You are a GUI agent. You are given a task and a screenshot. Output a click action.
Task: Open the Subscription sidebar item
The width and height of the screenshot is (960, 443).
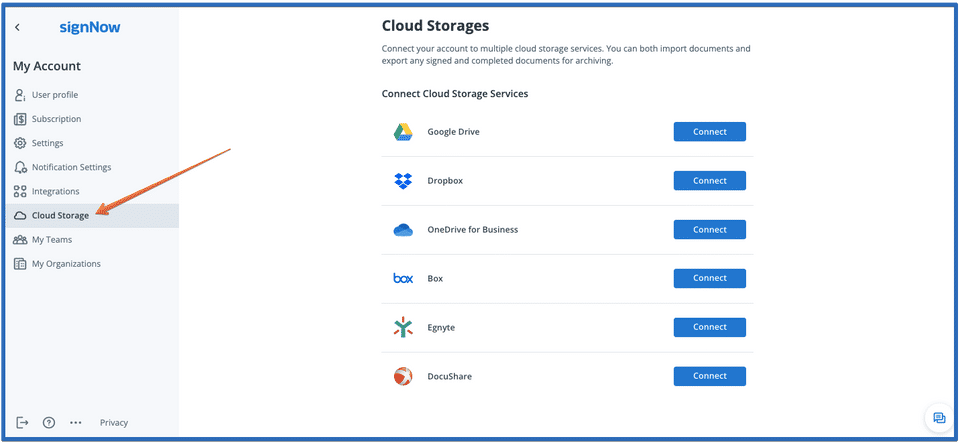point(56,119)
